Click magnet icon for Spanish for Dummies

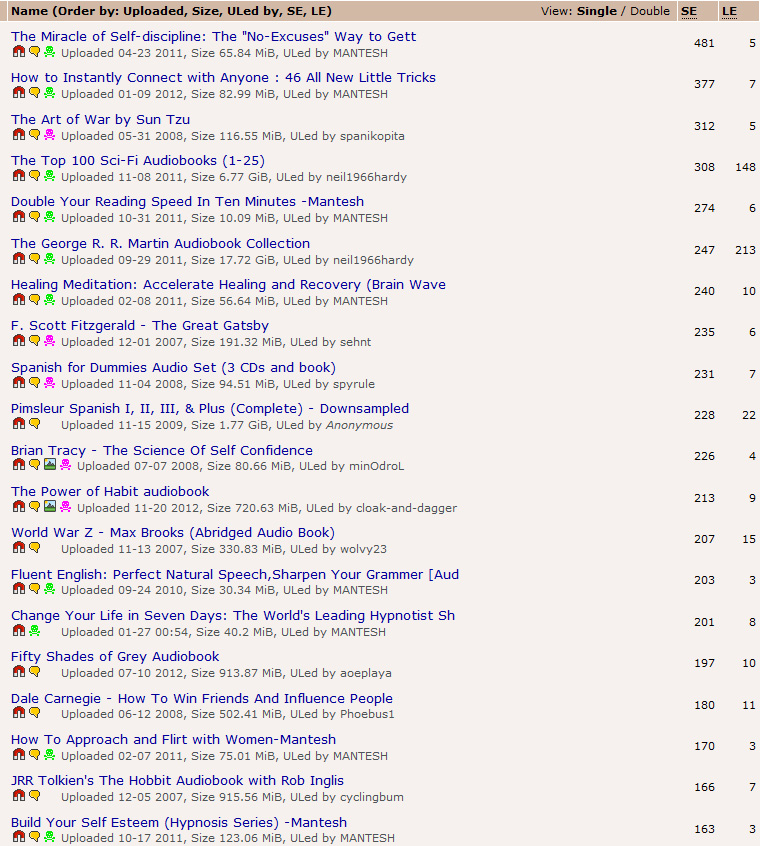19,383
